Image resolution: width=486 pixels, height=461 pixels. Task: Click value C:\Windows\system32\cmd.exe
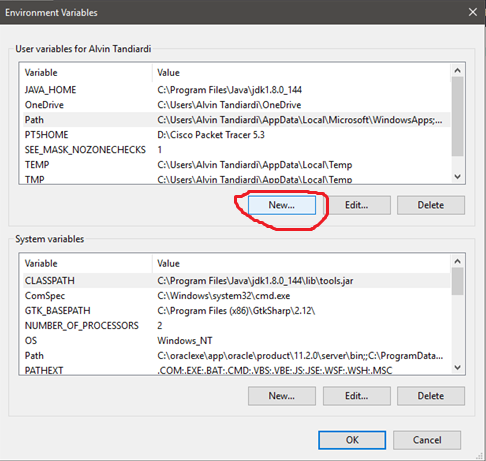(224, 296)
